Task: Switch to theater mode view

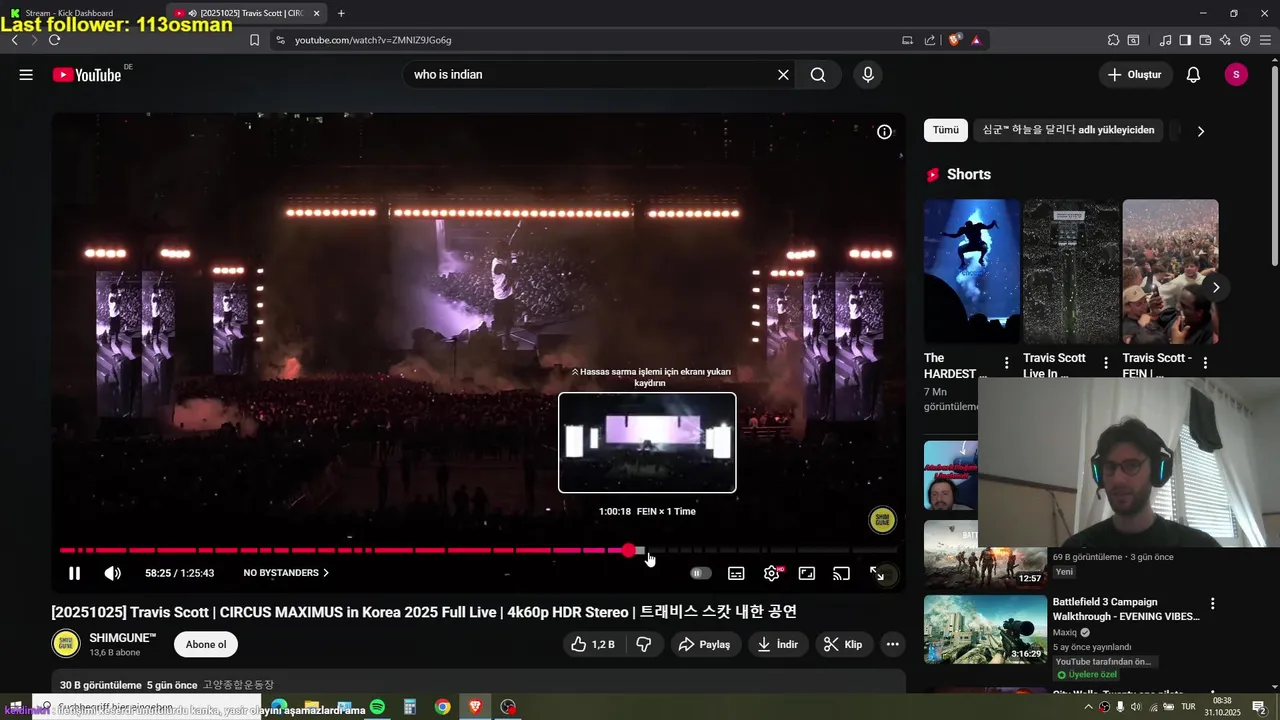Action: point(807,573)
